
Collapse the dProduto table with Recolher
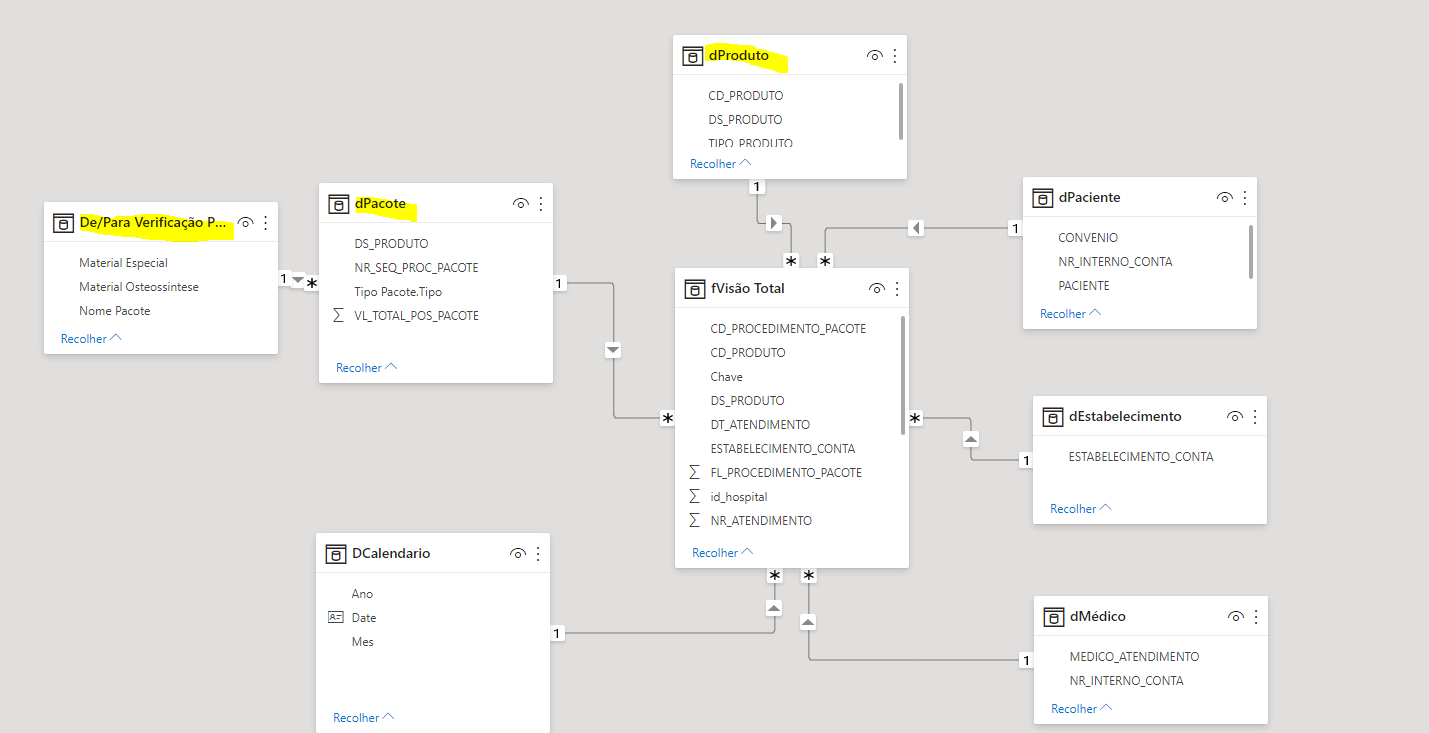click(720, 163)
